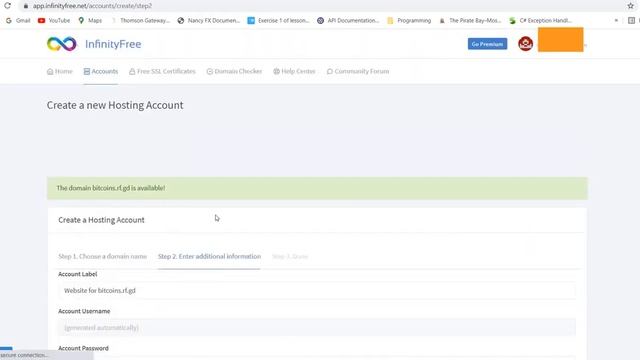Open the Thomson Gateway bookmark
640x360 pixels.
click(140, 20)
